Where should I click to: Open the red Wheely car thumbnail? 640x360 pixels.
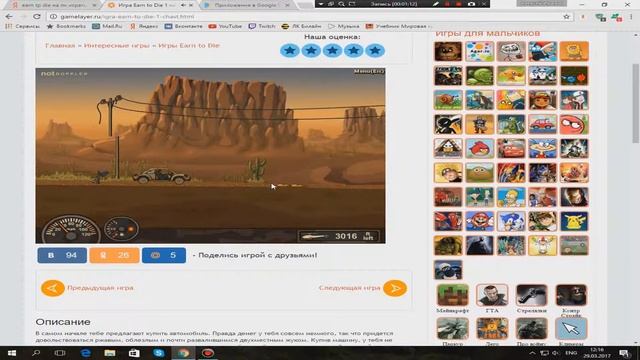542,124
